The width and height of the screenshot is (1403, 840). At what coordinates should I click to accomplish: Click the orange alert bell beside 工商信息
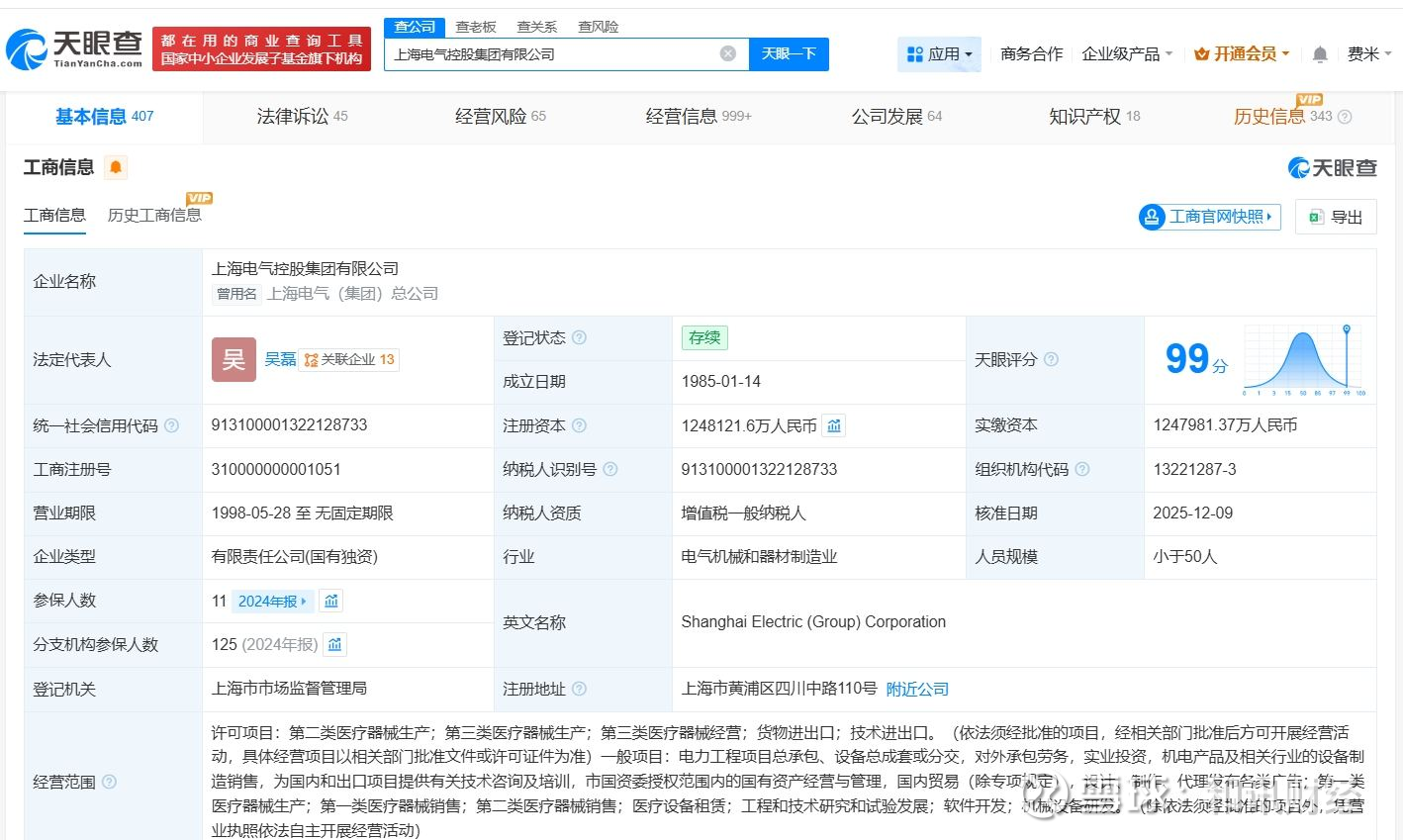(x=116, y=167)
